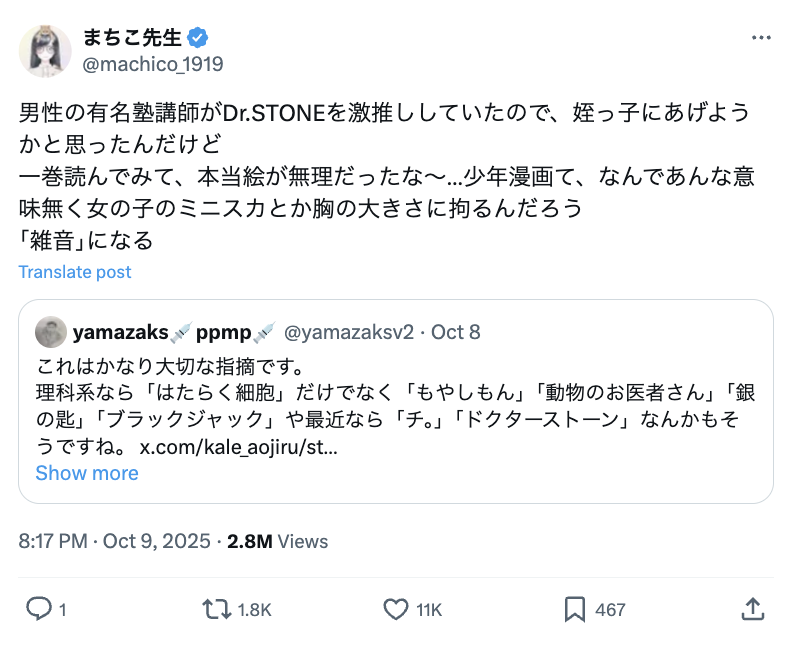Like the post with the heart icon

pos(397,608)
